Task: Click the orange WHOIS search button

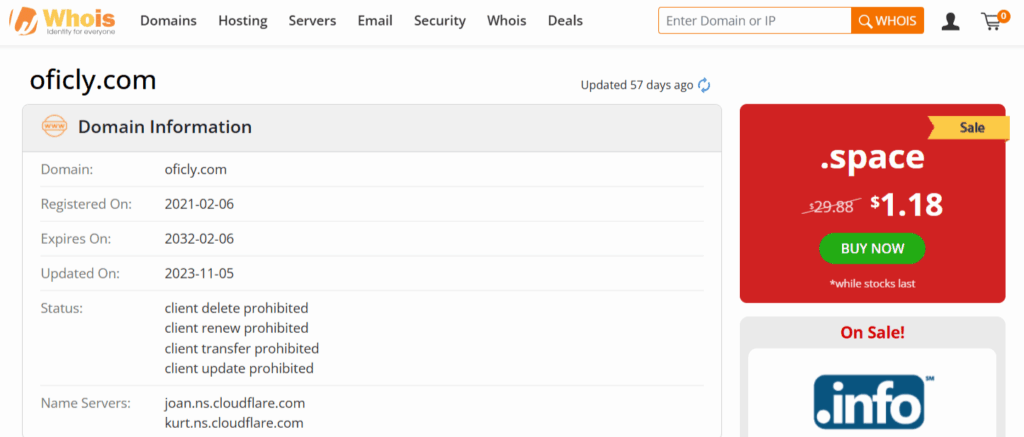Action: click(x=888, y=21)
